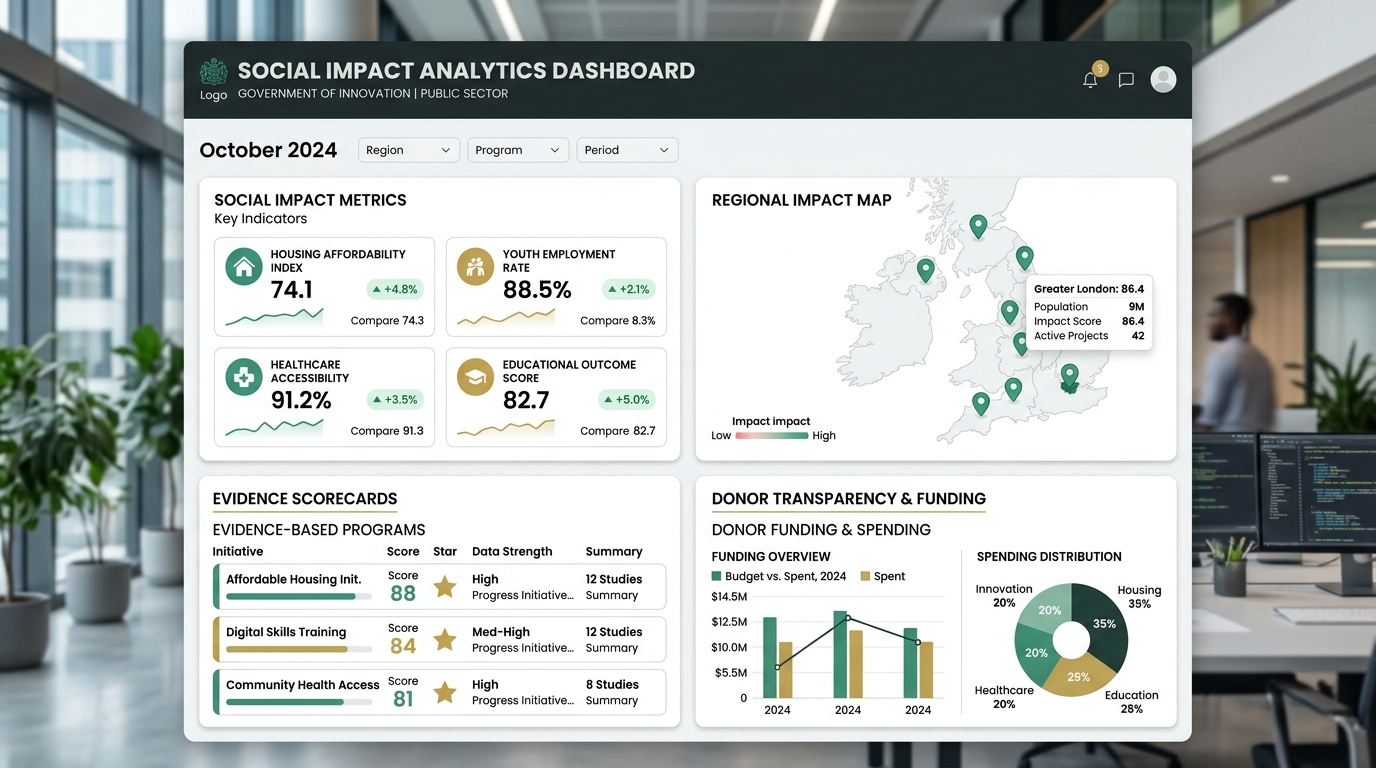Toggle the star for Digital Skills Training
Viewport: 1376px width, 768px height.
(445, 640)
